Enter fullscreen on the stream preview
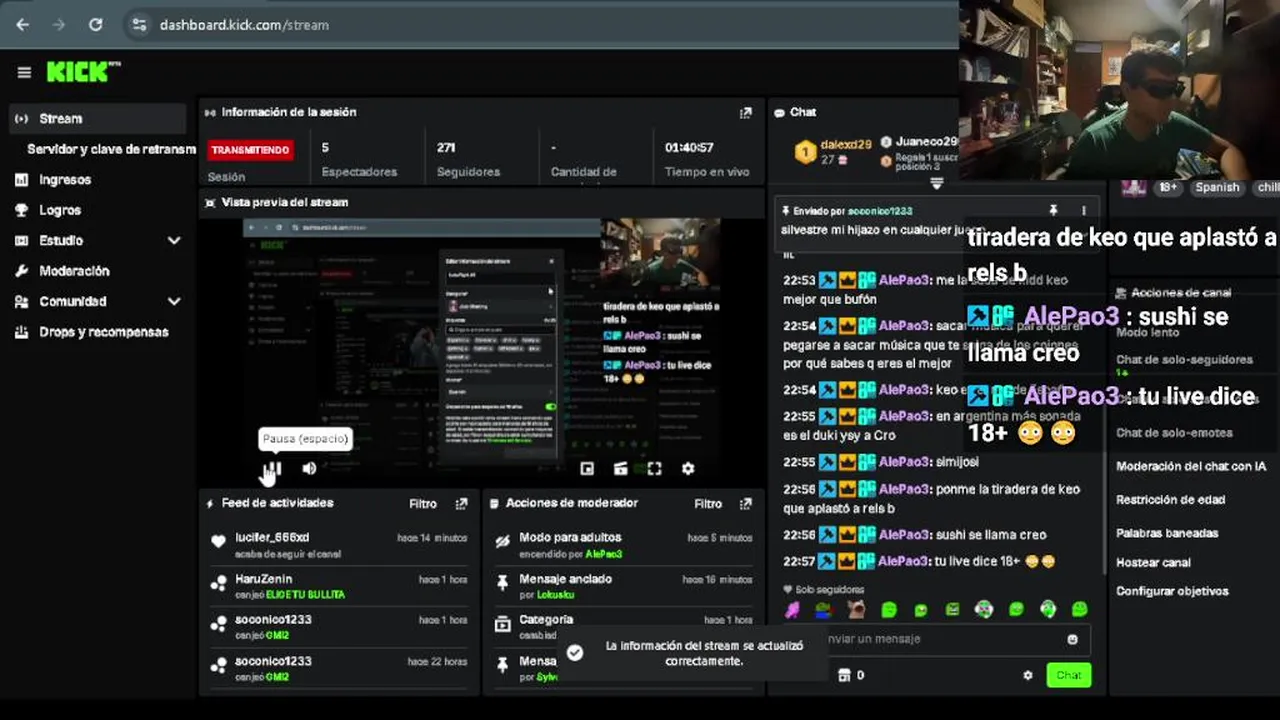Image resolution: width=1280 pixels, height=720 pixels. (654, 468)
